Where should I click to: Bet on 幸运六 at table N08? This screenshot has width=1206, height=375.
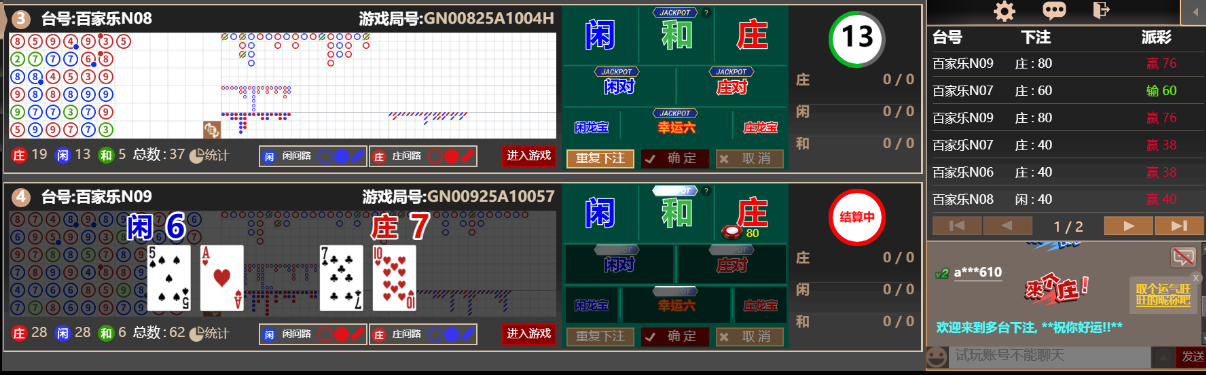(676, 127)
